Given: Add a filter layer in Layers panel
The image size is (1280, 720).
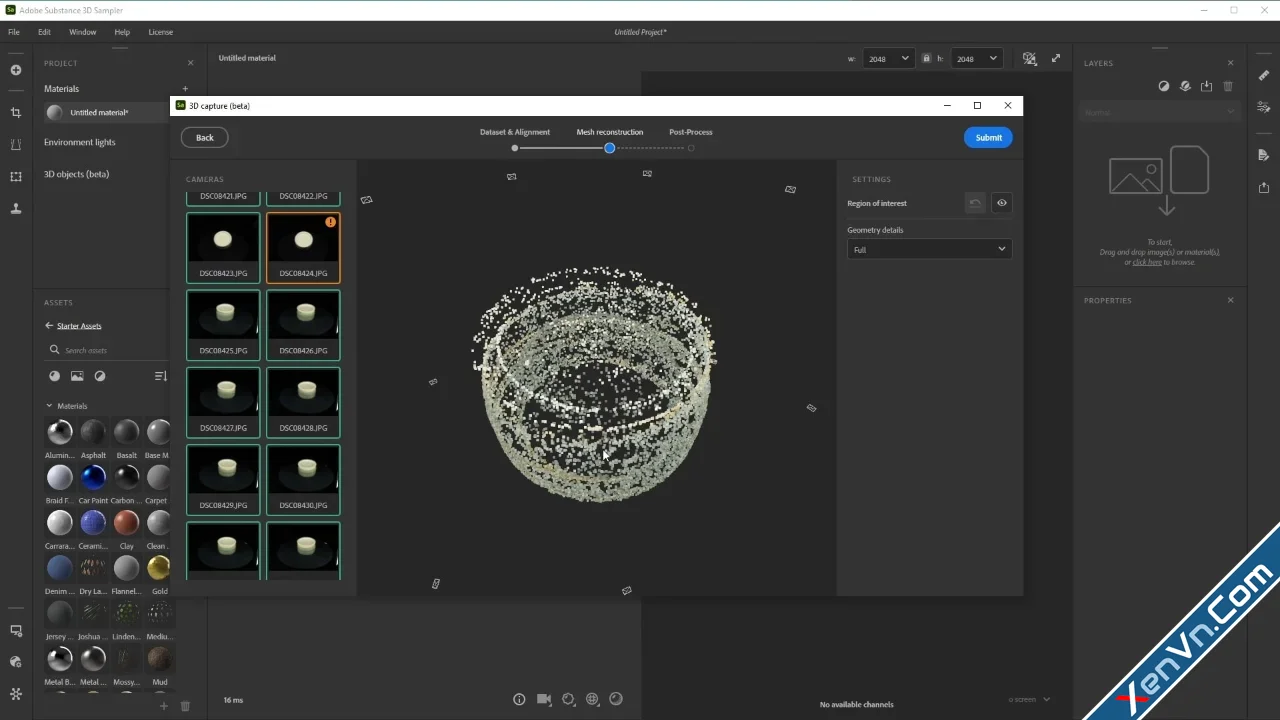Looking at the screenshot, I should point(1164,87).
